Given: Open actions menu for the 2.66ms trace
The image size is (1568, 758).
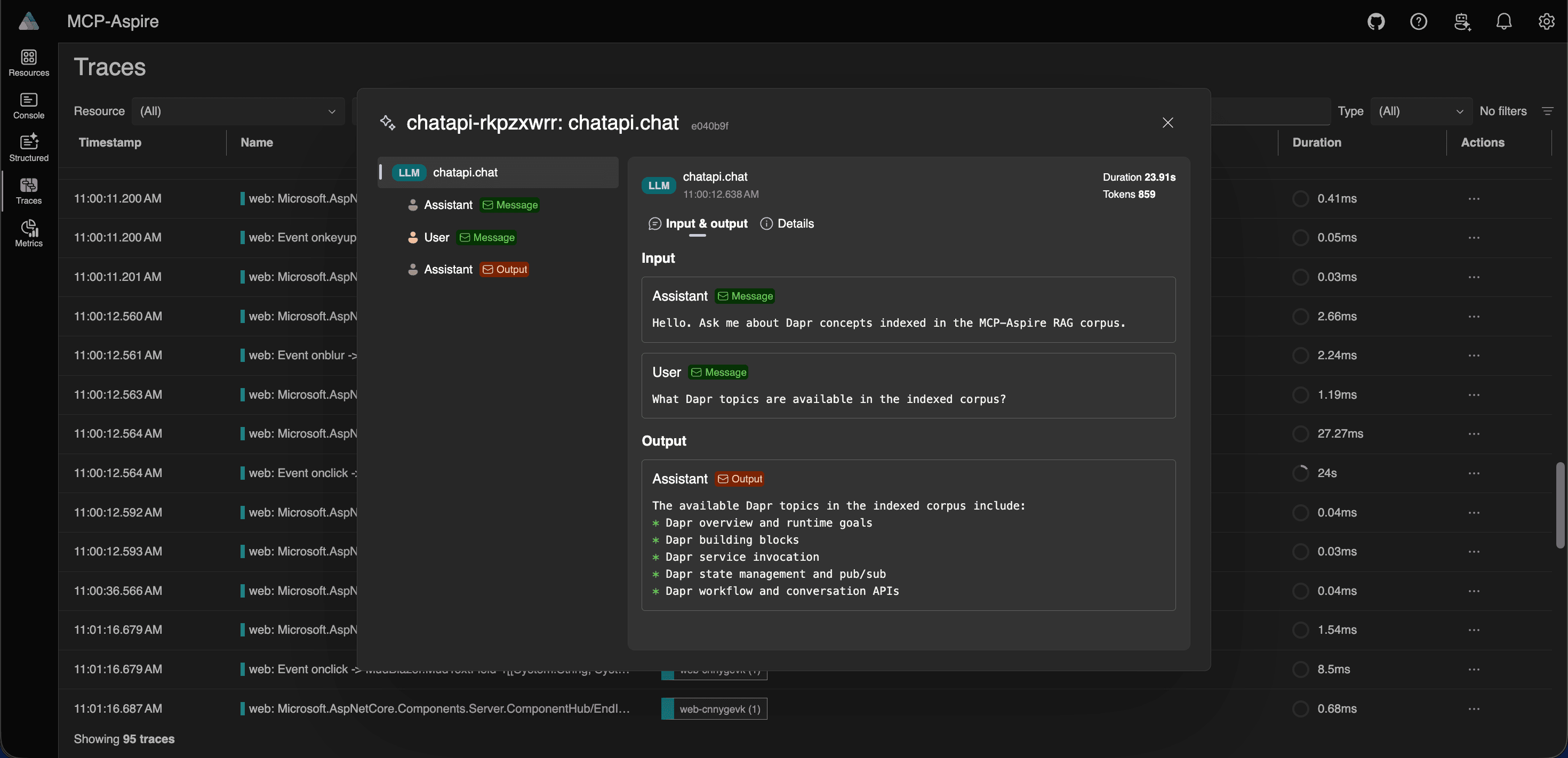Looking at the screenshot, I should pyautogui.click(x=1474, y=316).
